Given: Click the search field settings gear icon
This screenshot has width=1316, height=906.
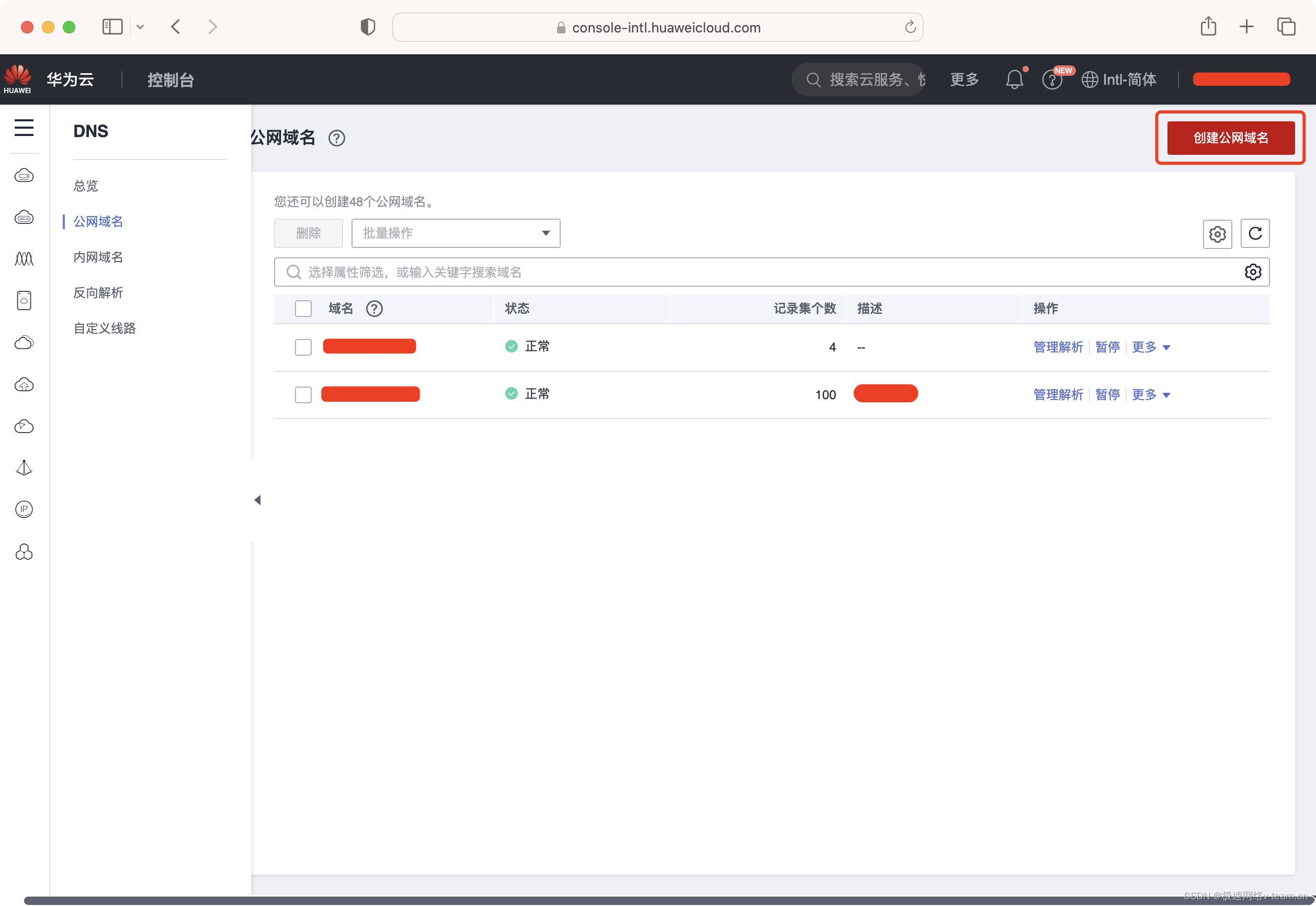Looking at the screenshot, I should (1252, 273).
